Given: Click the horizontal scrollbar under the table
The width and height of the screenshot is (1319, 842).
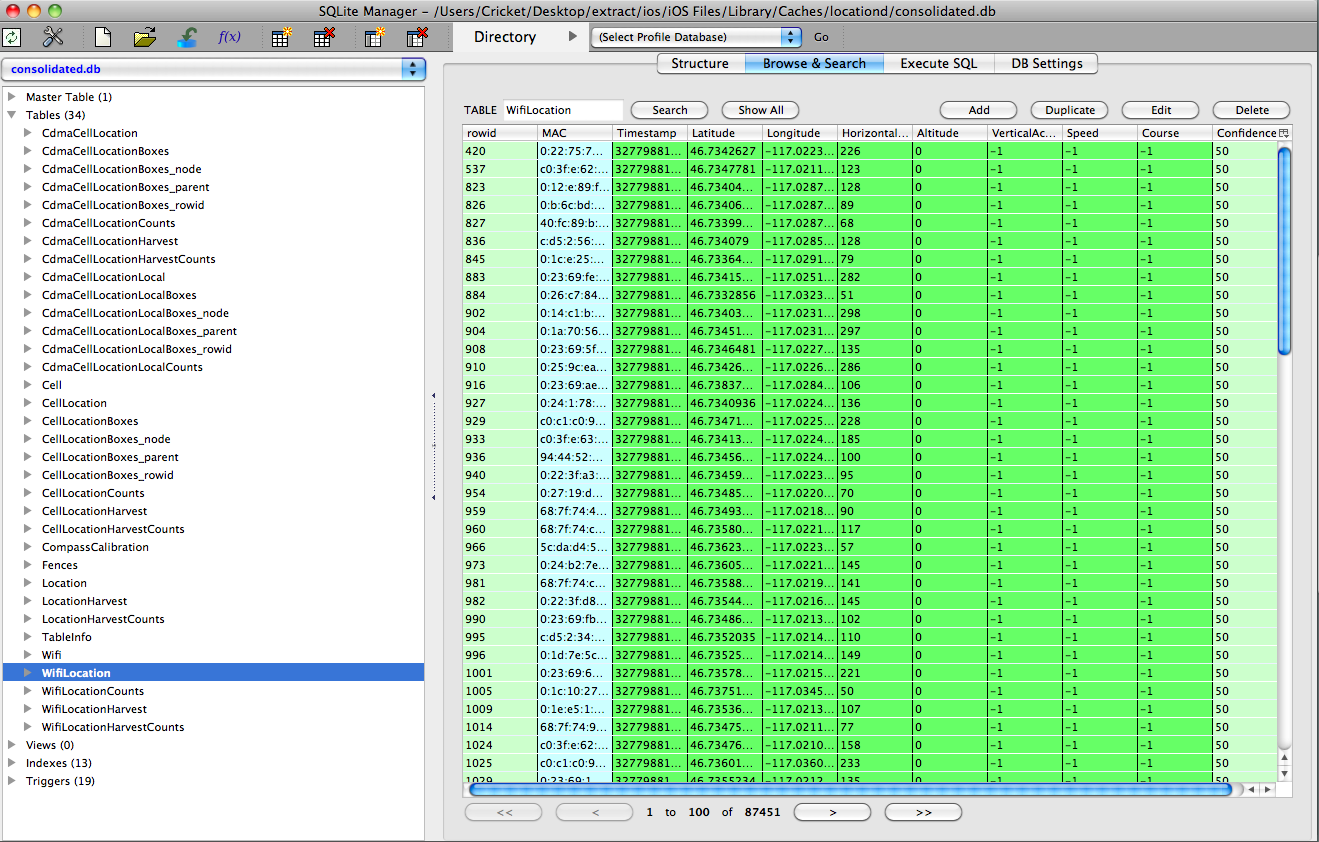Looking at the screenshot, I should (x=850, y=790).
